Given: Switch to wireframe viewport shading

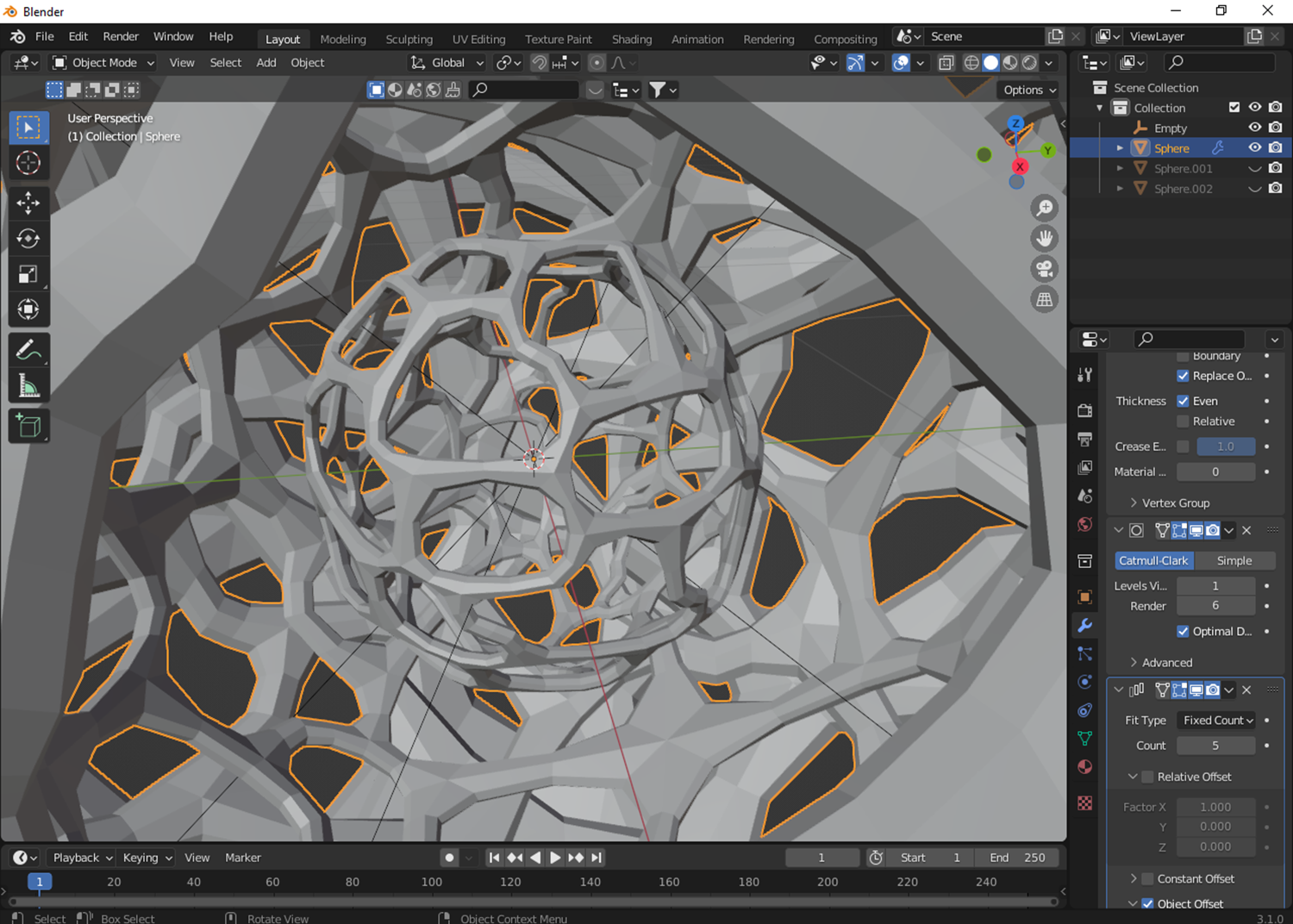Looking at the screenshot, I should (971, 63).
